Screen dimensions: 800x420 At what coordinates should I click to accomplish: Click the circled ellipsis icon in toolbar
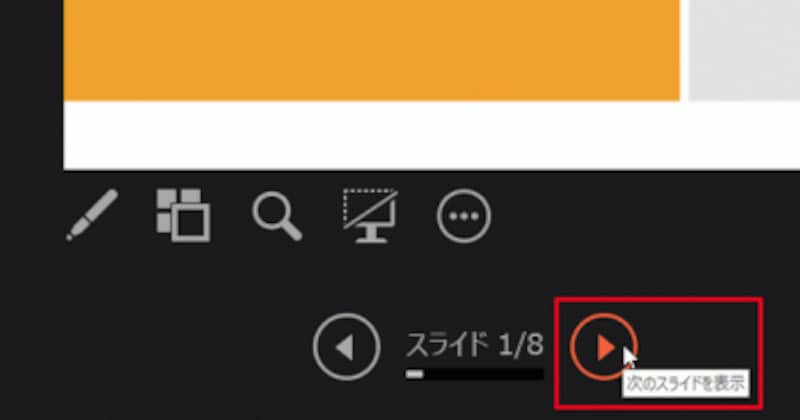point(464,216)
